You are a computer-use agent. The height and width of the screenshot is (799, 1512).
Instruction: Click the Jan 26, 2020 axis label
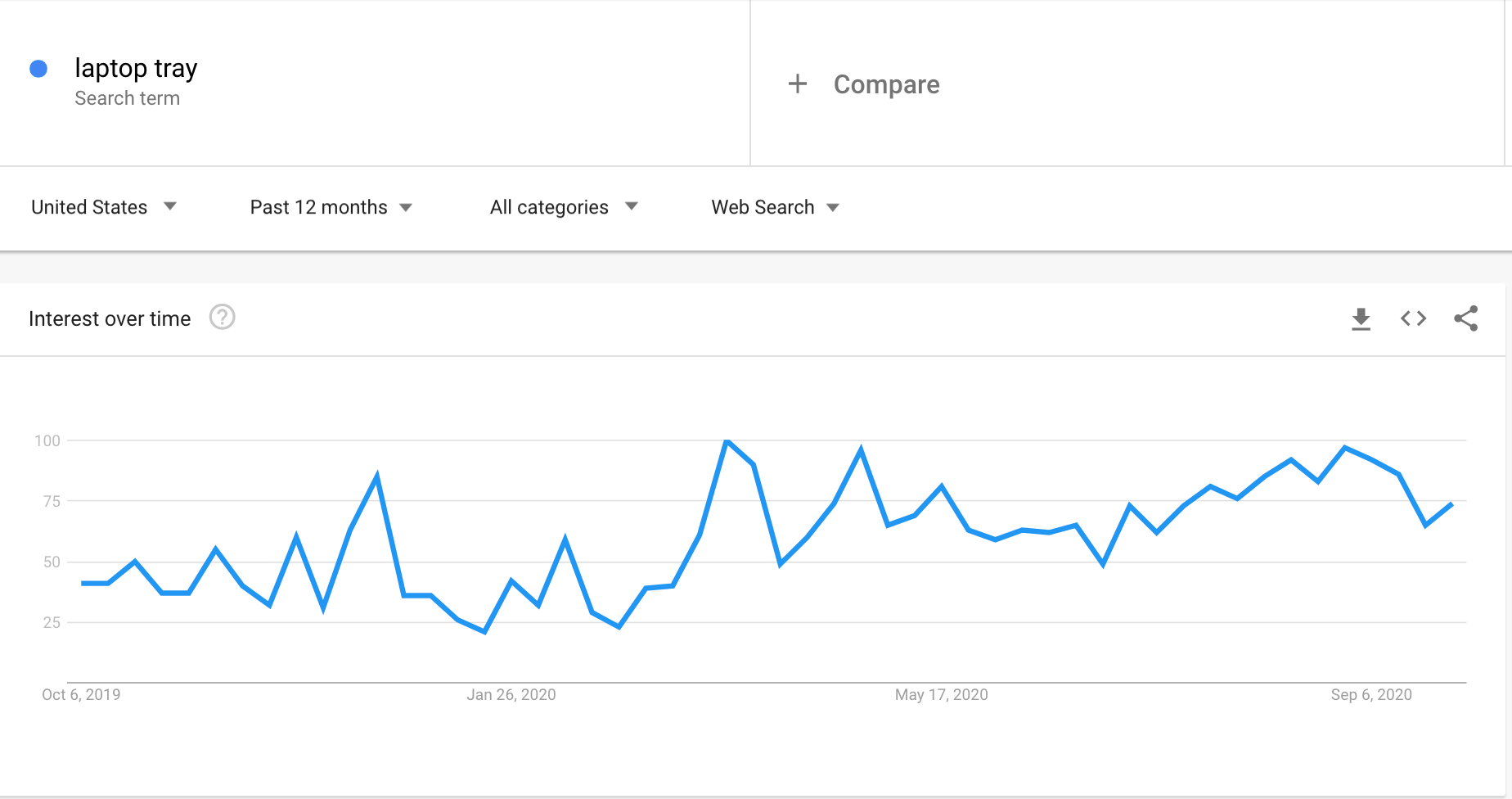(511, 695)
